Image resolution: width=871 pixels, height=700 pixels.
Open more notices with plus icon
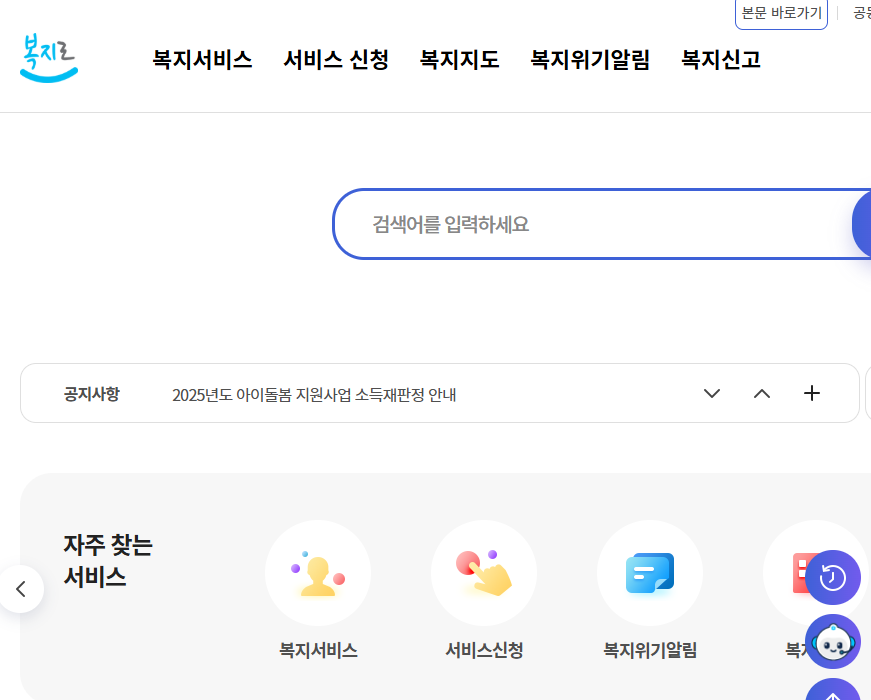click(x=812, y=393)
